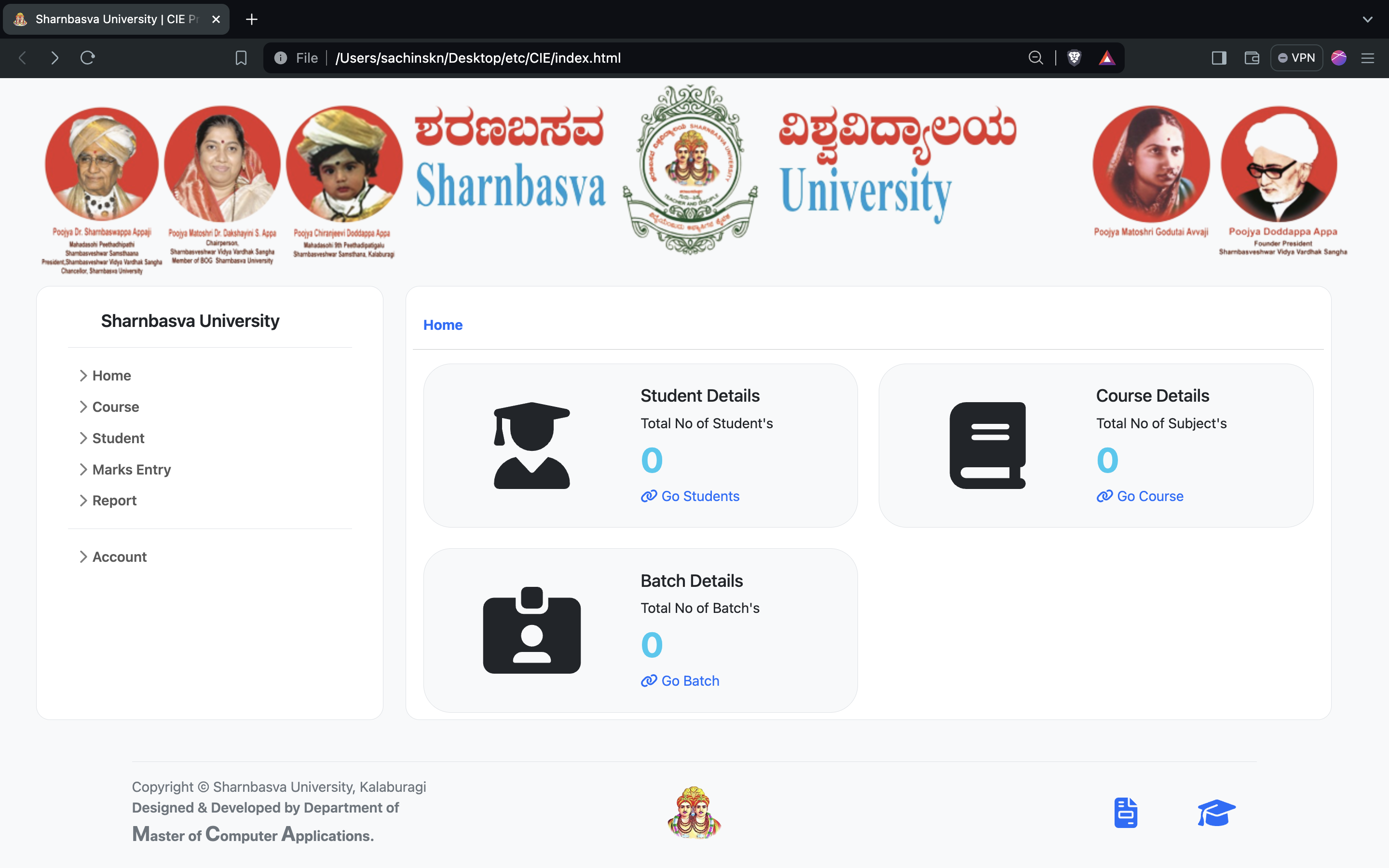Toggle the browser sidebar panel icon
The image size is (1389, 868).
(1219, 58)
